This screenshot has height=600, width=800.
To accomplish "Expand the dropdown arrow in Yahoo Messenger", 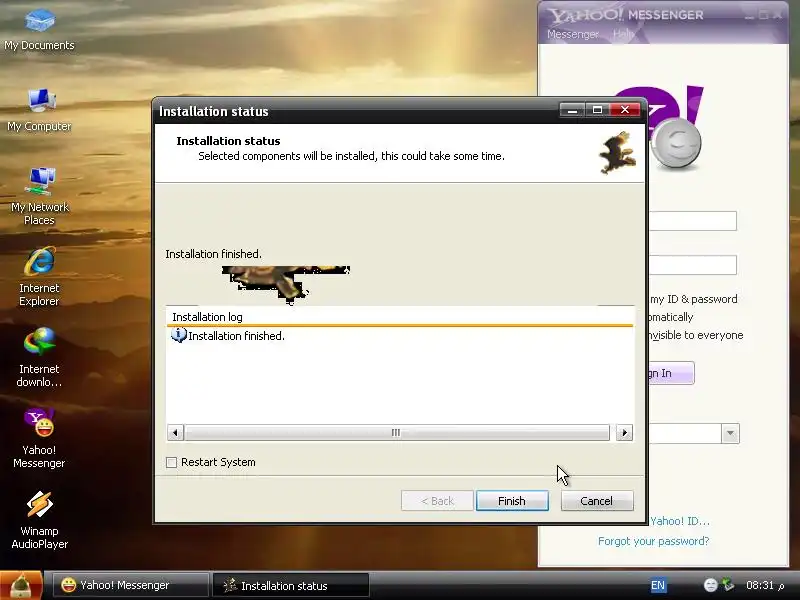I will (730, 434).
